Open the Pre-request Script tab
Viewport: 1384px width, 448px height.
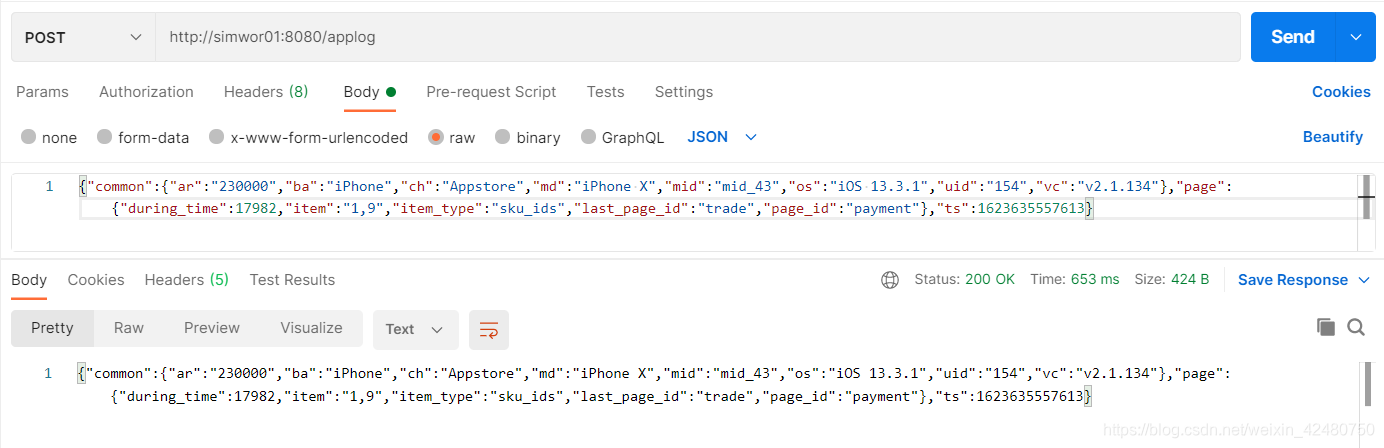click(491, 92)
